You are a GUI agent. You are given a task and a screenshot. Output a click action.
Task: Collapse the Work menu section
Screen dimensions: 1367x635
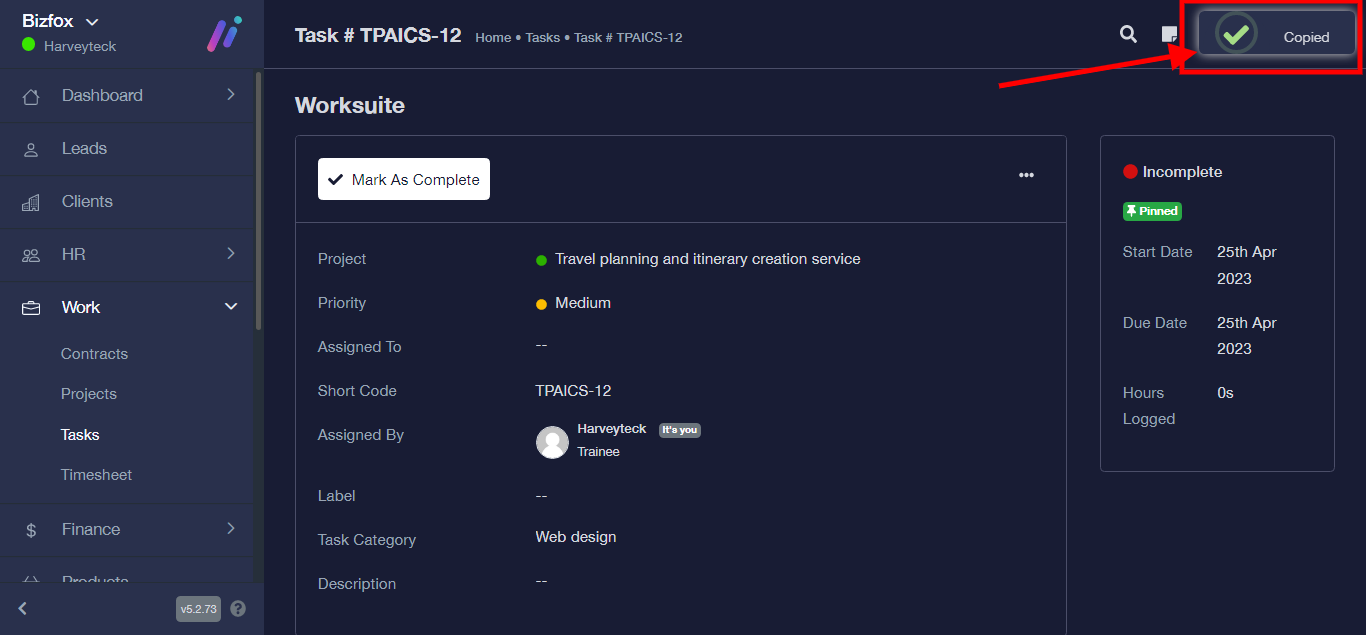point(231,307)
